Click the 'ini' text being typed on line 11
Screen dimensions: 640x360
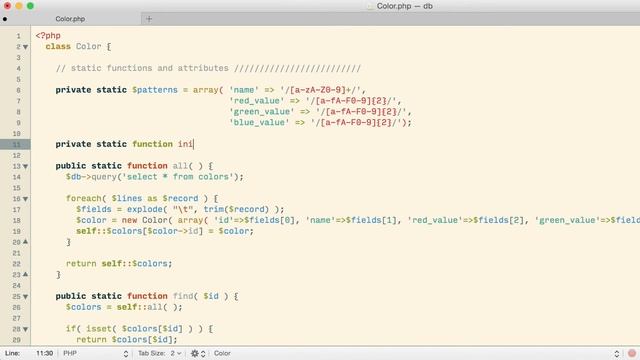[x=185, y=144]
